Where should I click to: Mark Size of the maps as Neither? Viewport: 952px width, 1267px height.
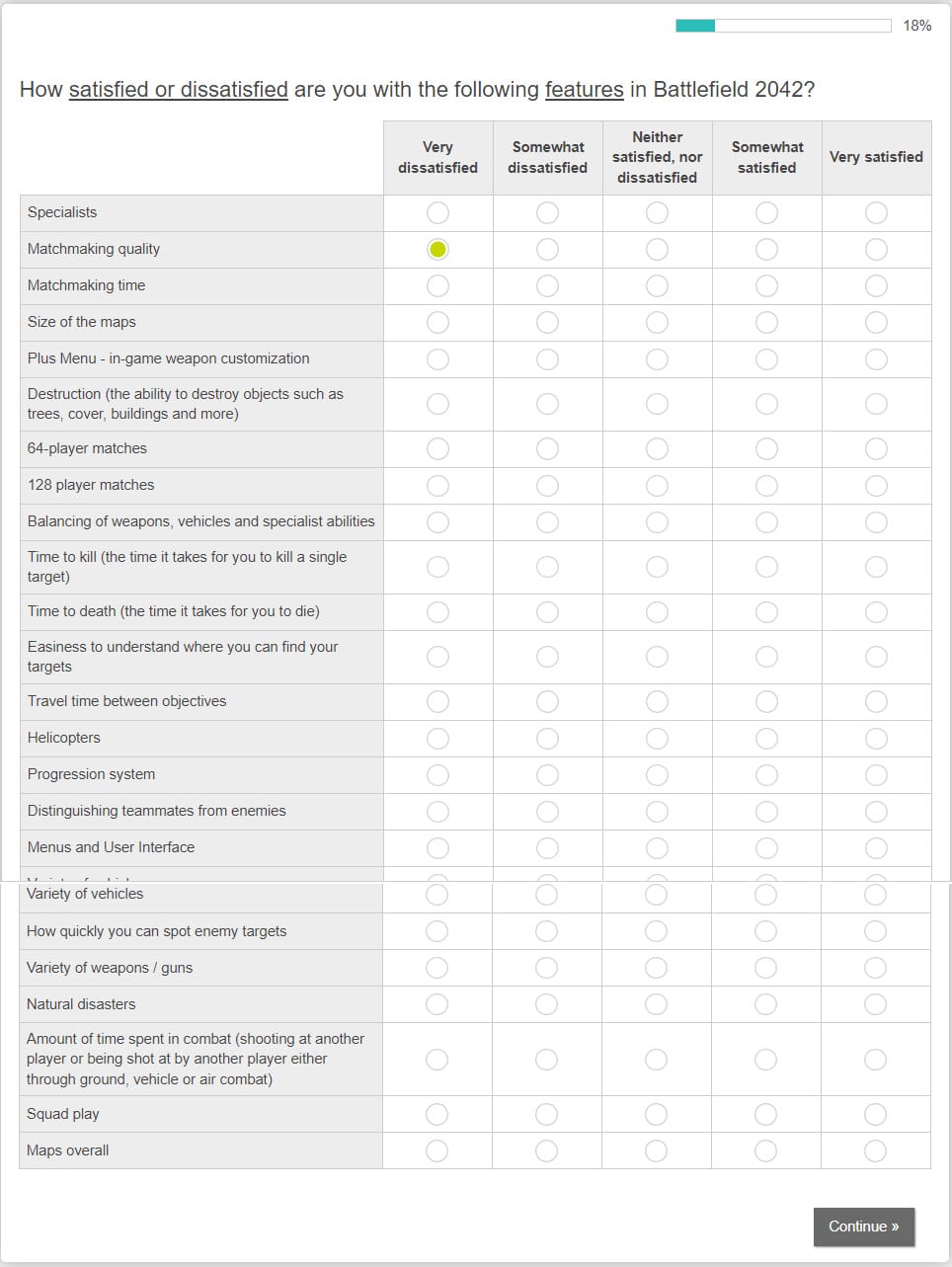pyautogui.click(x=657, y=323)
